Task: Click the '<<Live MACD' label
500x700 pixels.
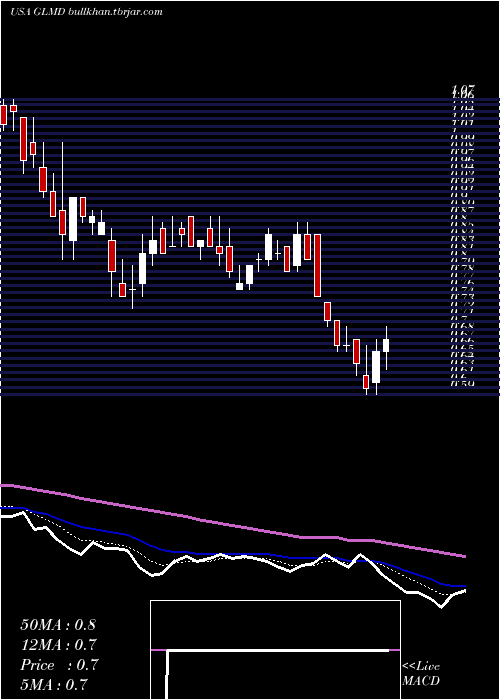Action: [421, 674]
